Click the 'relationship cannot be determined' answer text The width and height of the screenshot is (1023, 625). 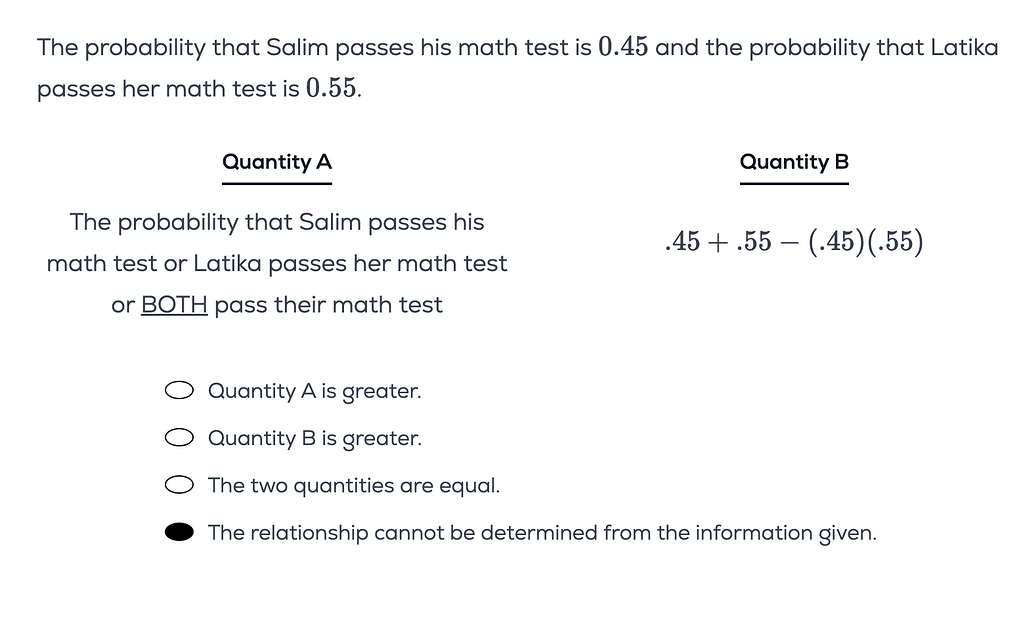click(x=541, y=532)
